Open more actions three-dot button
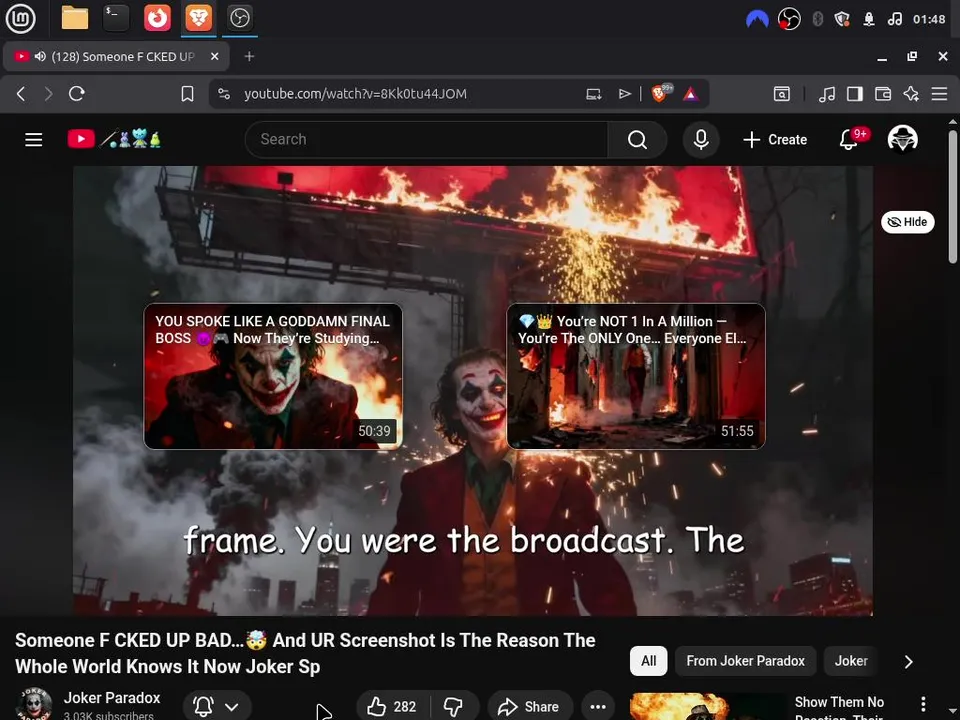 pyautogui.click(x=598, y=707)
